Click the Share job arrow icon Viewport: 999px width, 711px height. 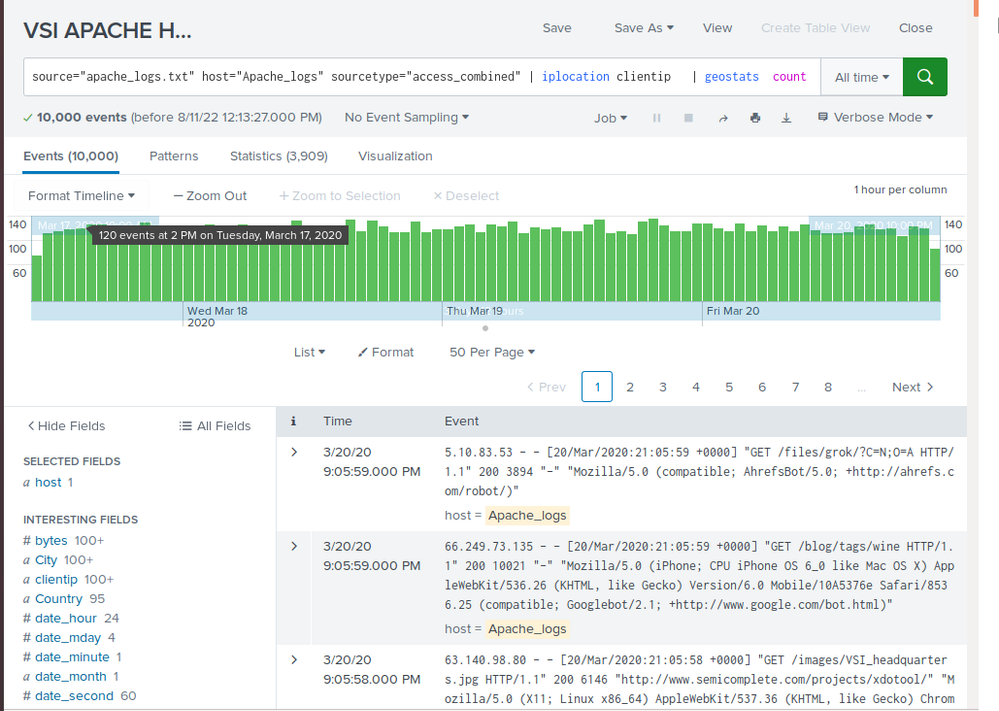[723, 118]
